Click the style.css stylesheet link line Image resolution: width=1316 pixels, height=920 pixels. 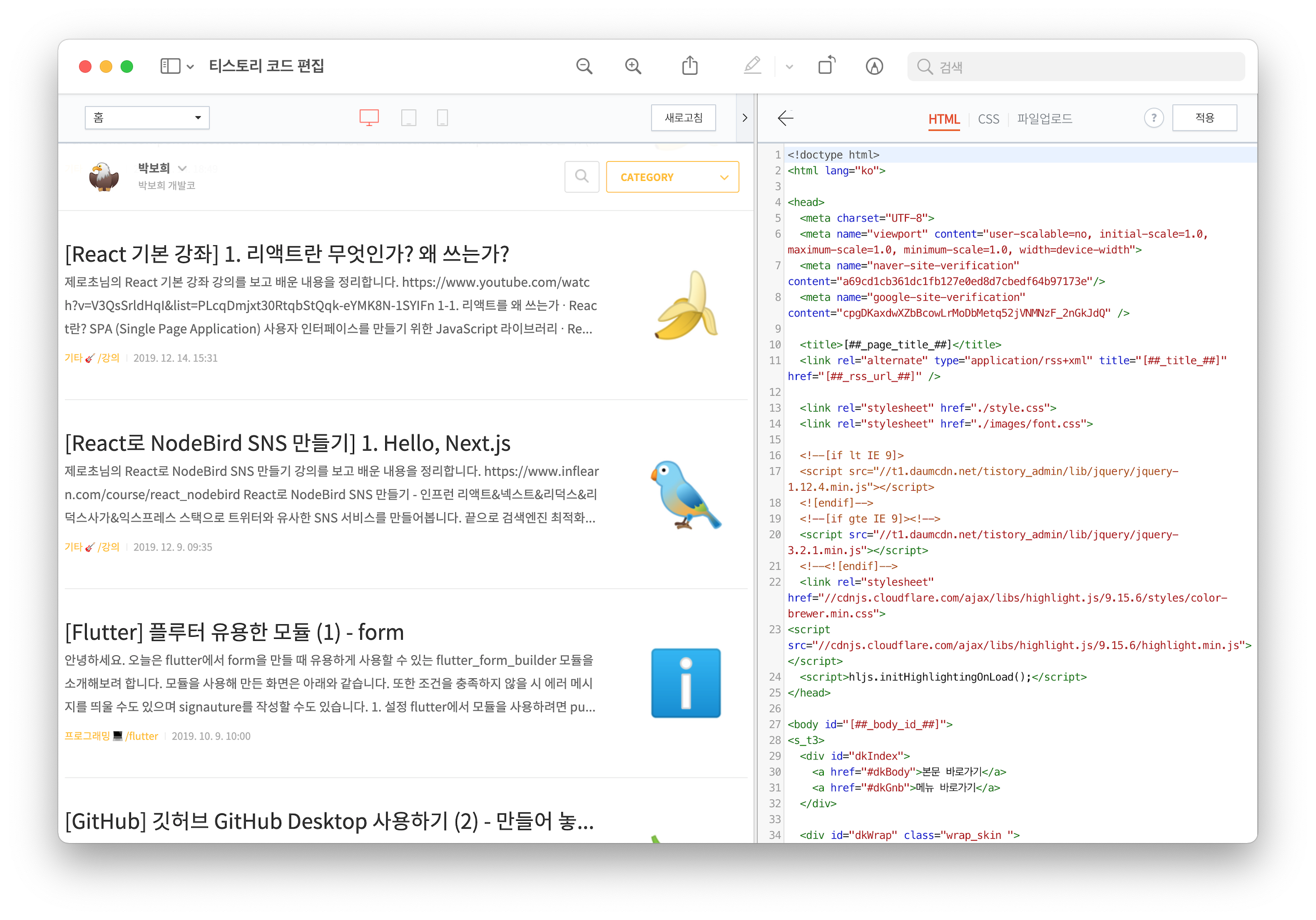click(x=927, y=408)
